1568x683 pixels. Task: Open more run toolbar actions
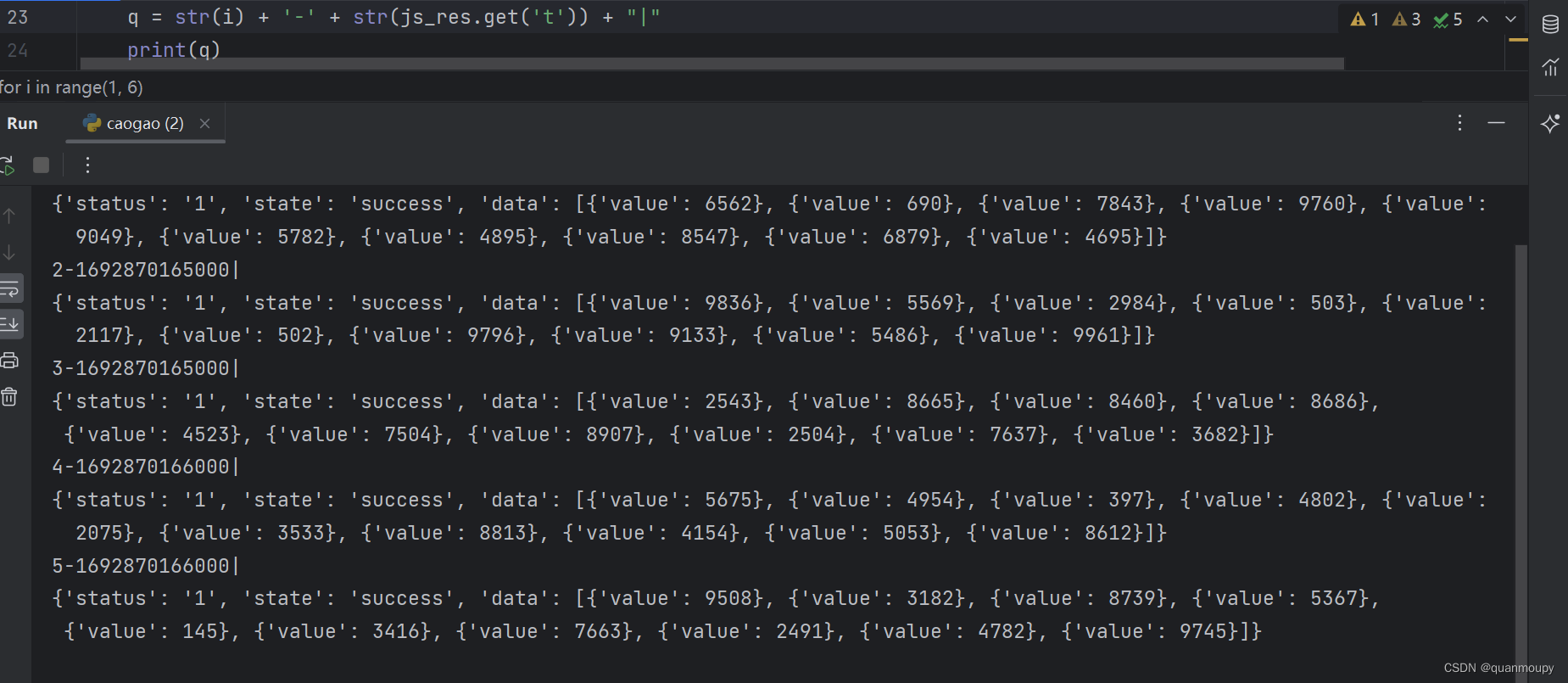click(x=87, y=165)
